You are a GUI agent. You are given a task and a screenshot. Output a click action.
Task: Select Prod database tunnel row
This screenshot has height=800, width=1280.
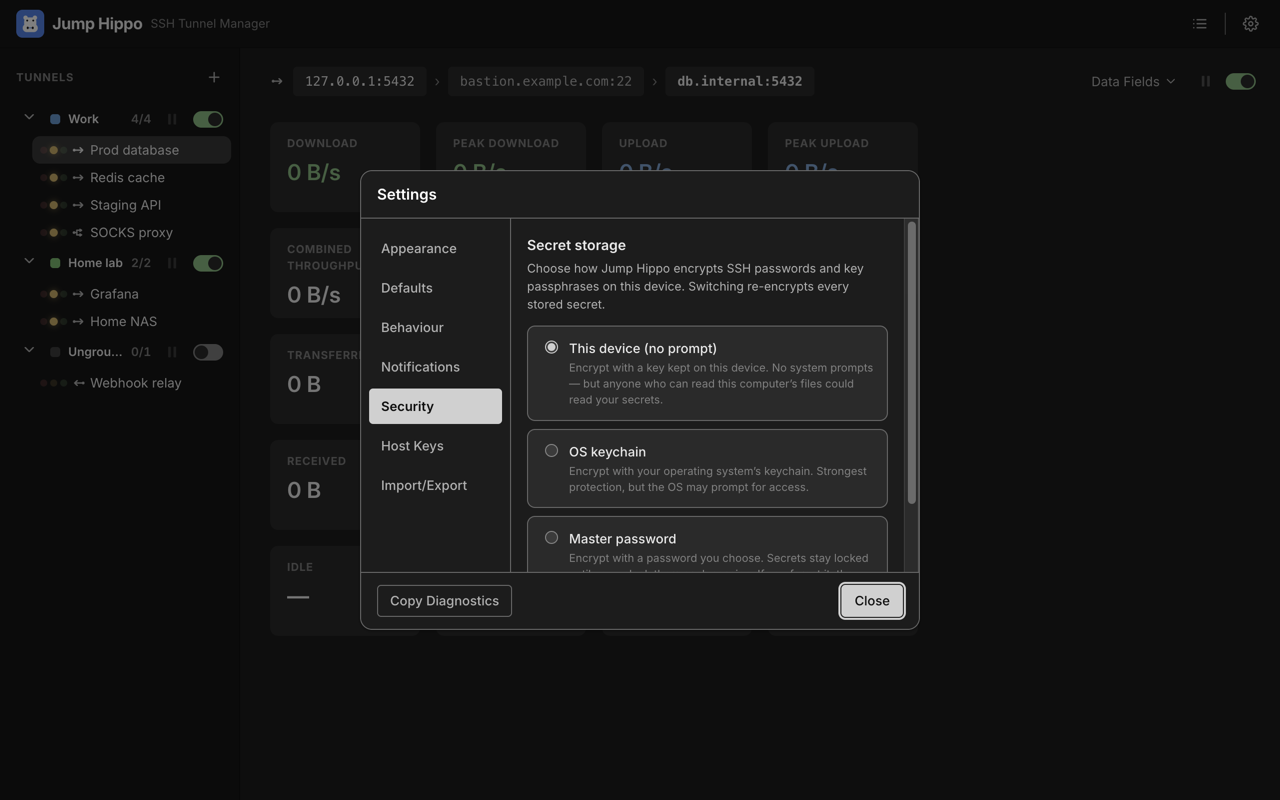[132, 150]
